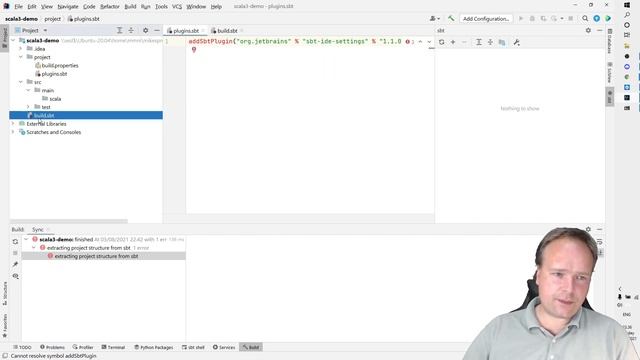640x360 pixels.
Task: Select the scala folder in tree
Action: pos(55,99)
